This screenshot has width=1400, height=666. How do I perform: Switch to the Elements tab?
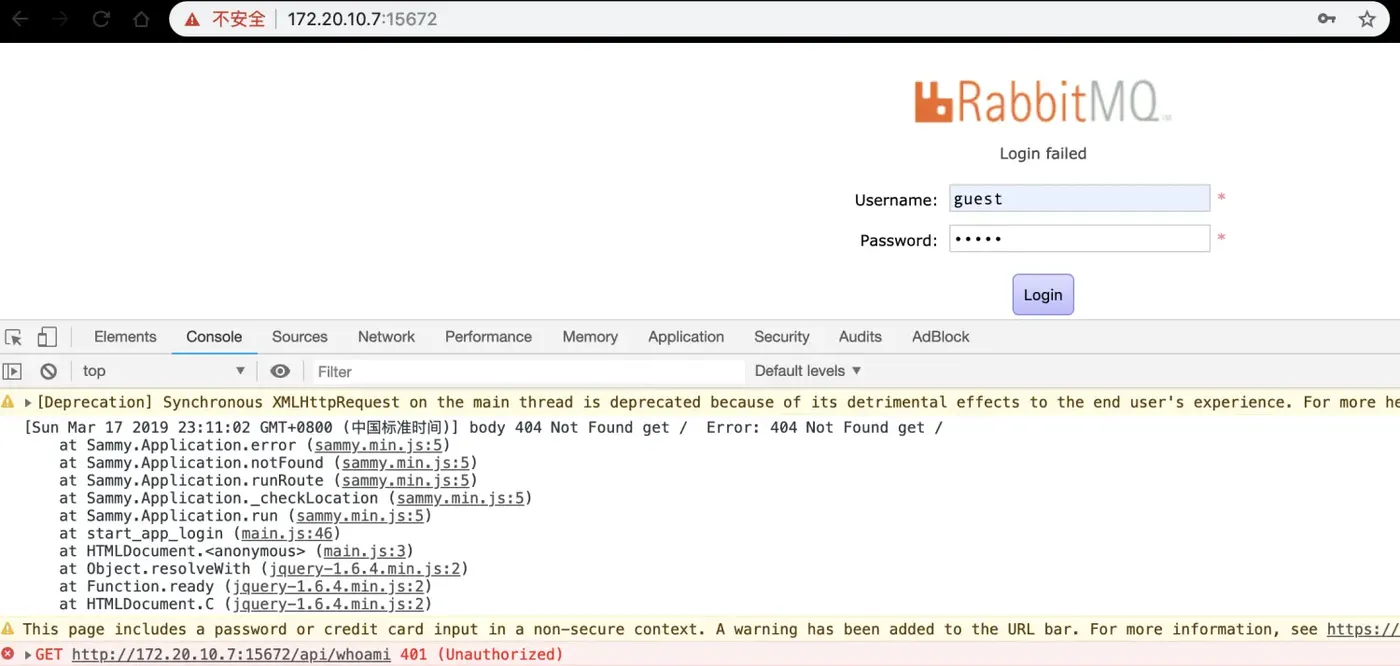point(125,337)
